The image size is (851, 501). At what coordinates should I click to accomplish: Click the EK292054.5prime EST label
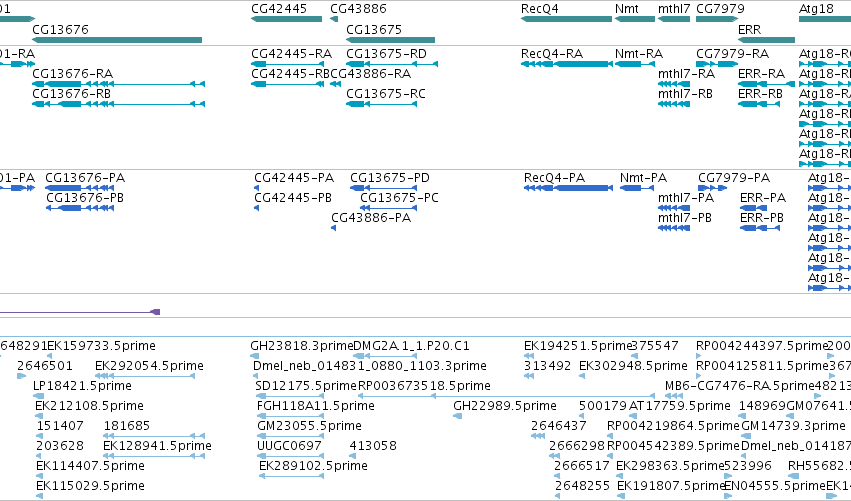[x=149, y=366]
